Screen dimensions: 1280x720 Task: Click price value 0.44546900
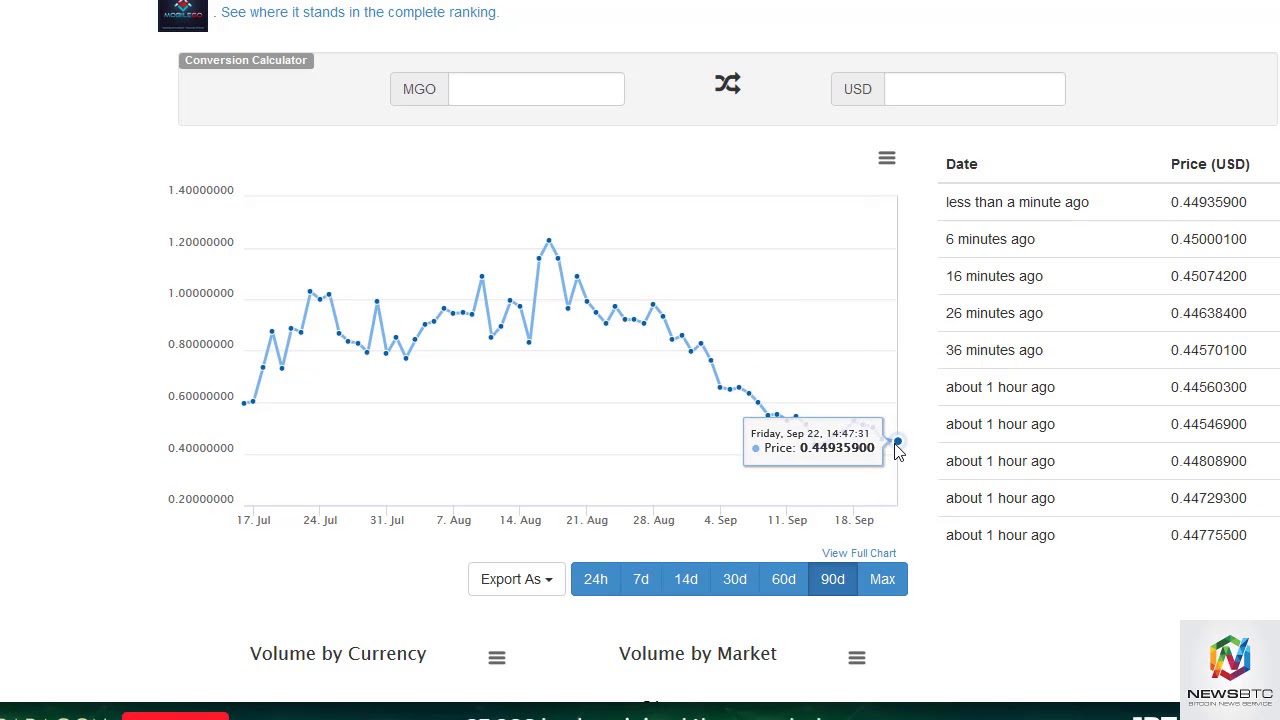[1209, 424]
